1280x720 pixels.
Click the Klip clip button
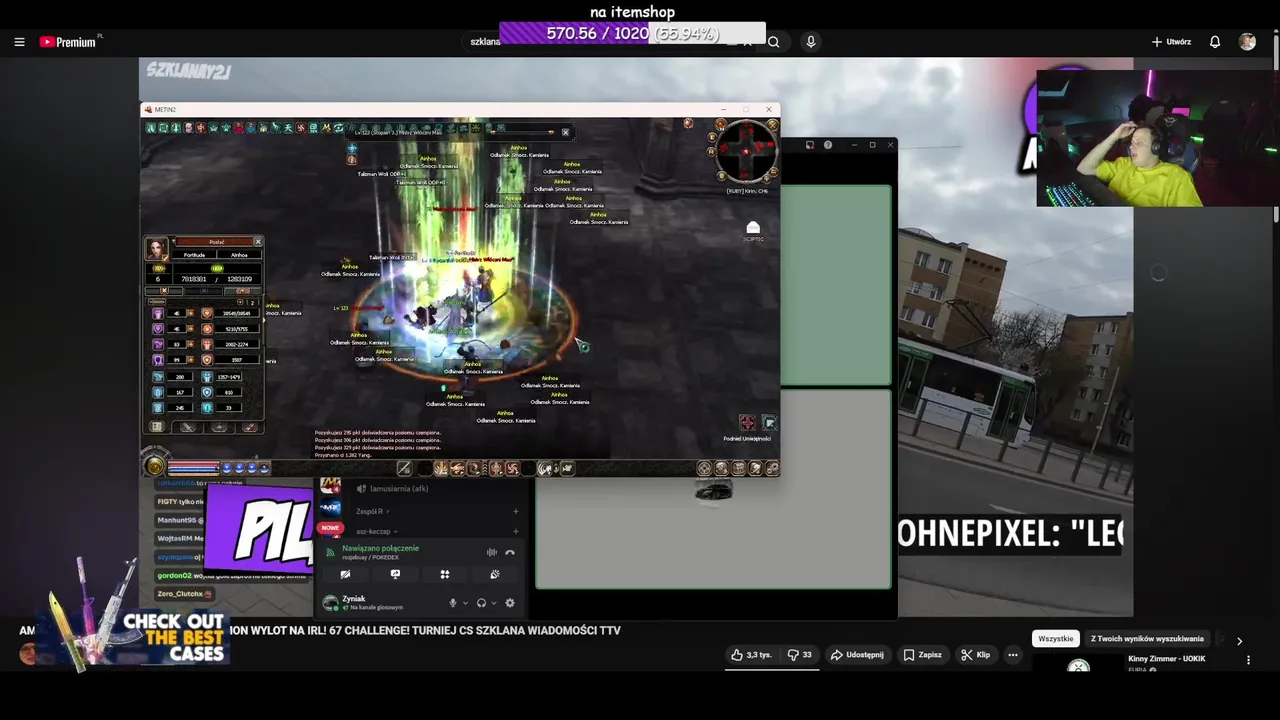click(975, 655)
